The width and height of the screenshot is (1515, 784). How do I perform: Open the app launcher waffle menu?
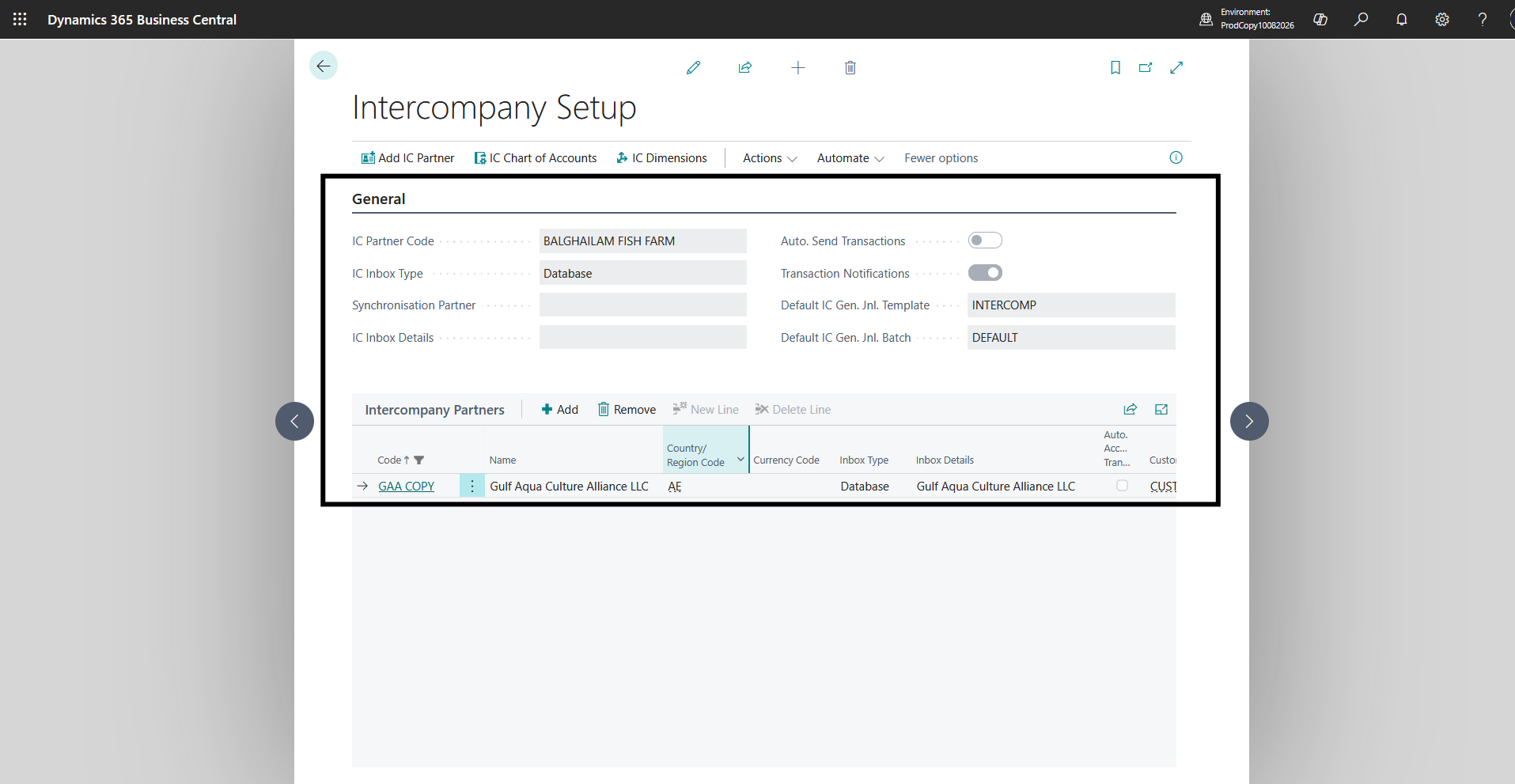[x=20, y=19]
